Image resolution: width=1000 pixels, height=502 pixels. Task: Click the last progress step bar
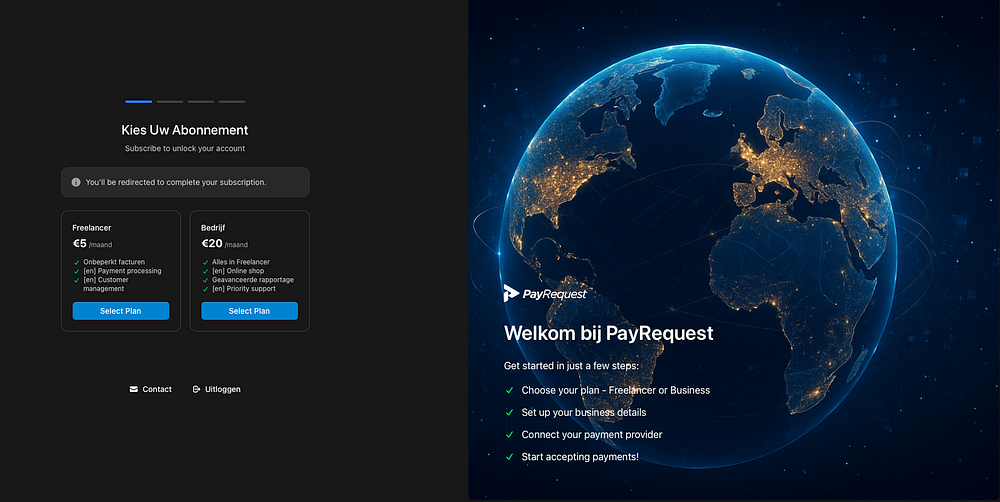pyautogui.click(x=232, y=101)
